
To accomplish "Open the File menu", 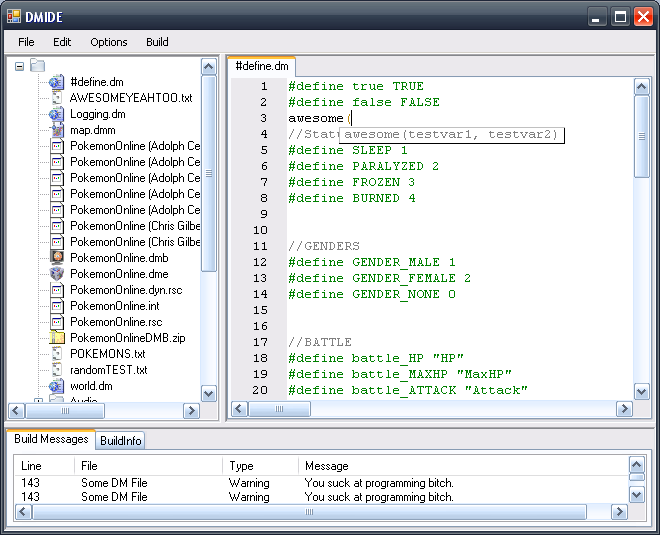I will pos(26,42).
